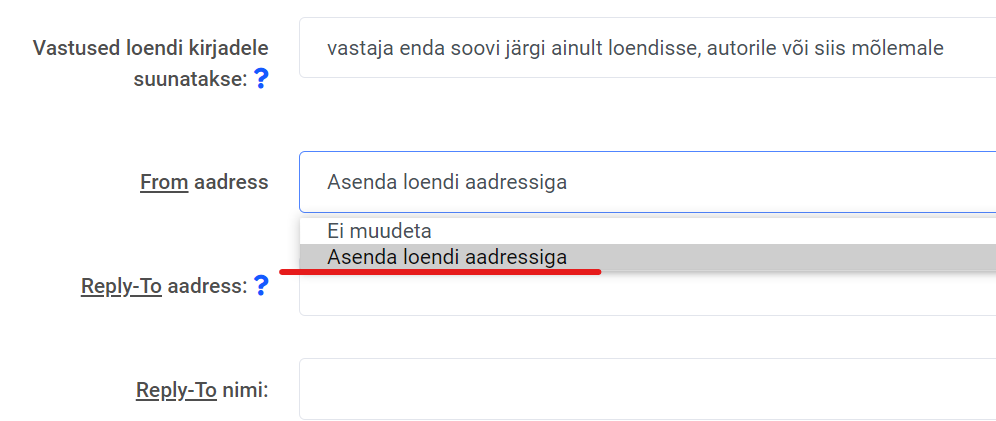
Task: Click question mark icon next to Reply-To aadress
Action: (261, 286)
